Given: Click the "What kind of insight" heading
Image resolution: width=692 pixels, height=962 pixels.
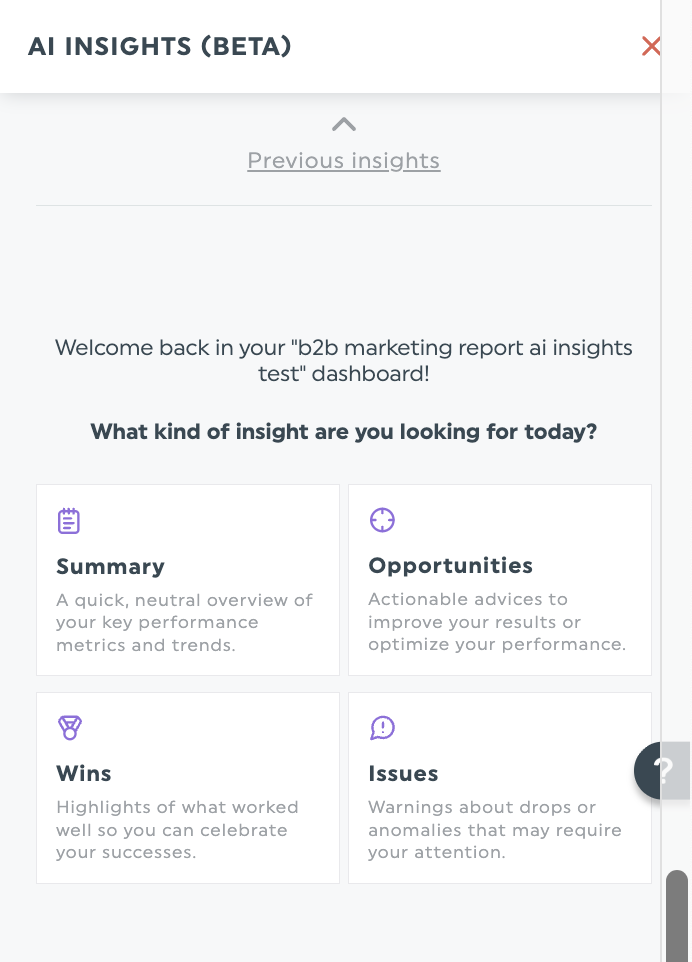Looking at the screenshot, I should (344, 432).
